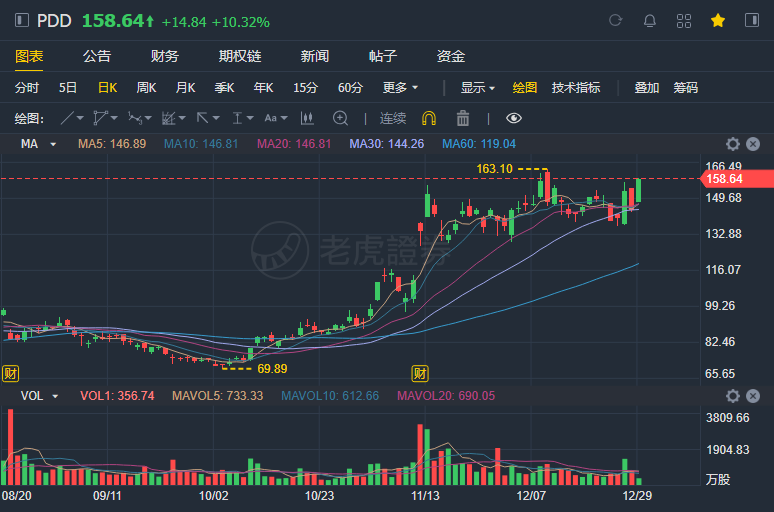The image size is (774, 512).
Task: Click the zoom-in magnifier icon
Action: [340, 118]
